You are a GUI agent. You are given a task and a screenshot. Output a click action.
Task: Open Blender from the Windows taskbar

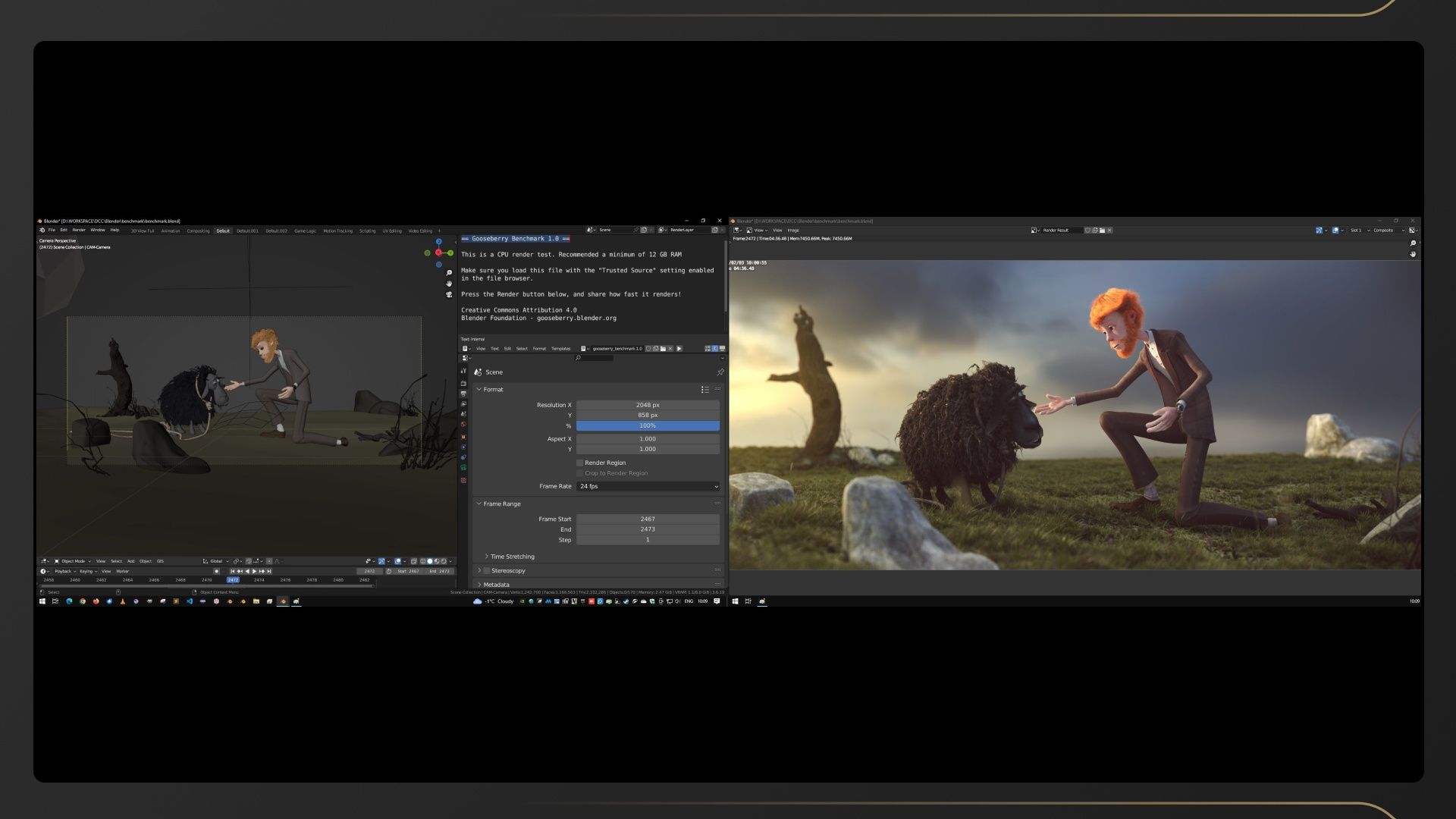(283, 601)
